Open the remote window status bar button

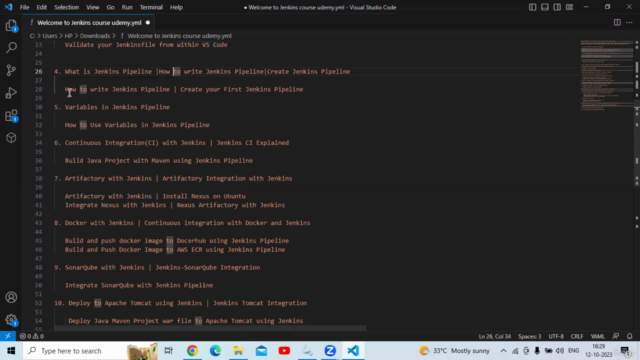[8, 336]
